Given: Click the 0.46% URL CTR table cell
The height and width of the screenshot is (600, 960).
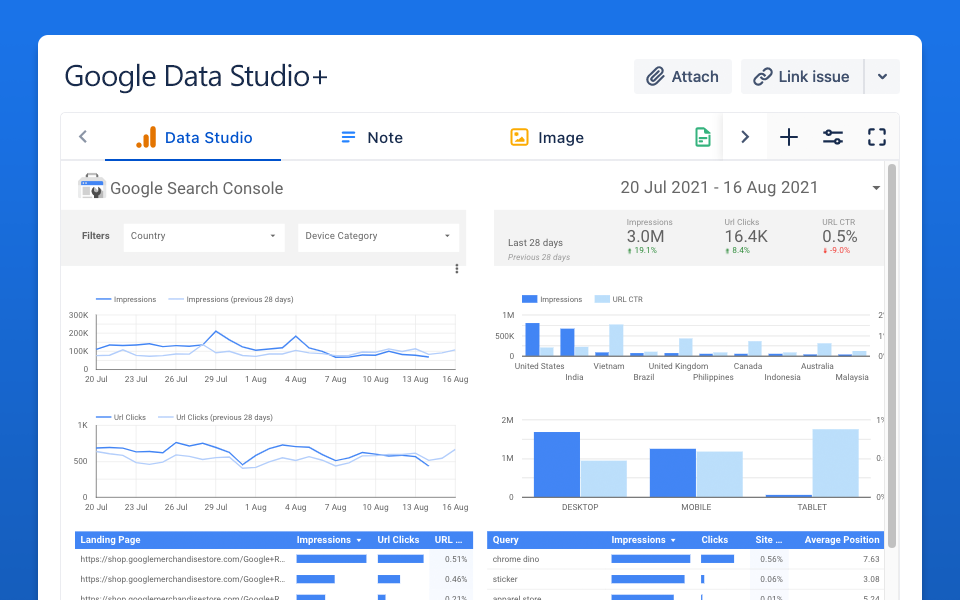Looking at the screenshot, I should tap(456, 579).
